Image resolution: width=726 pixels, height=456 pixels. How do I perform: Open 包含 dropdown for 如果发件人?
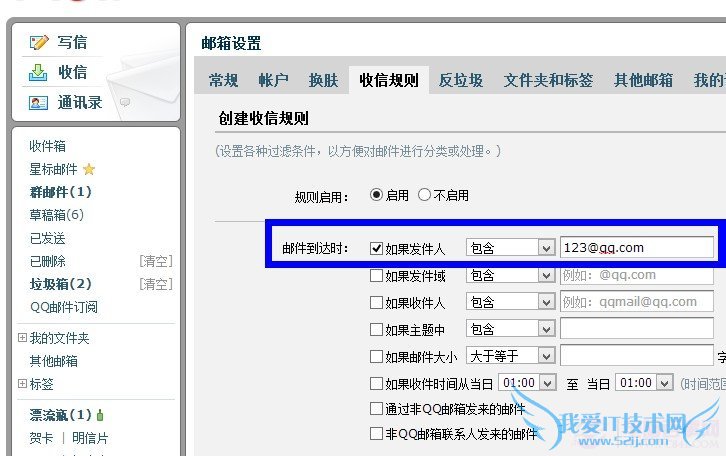(510, 248)
